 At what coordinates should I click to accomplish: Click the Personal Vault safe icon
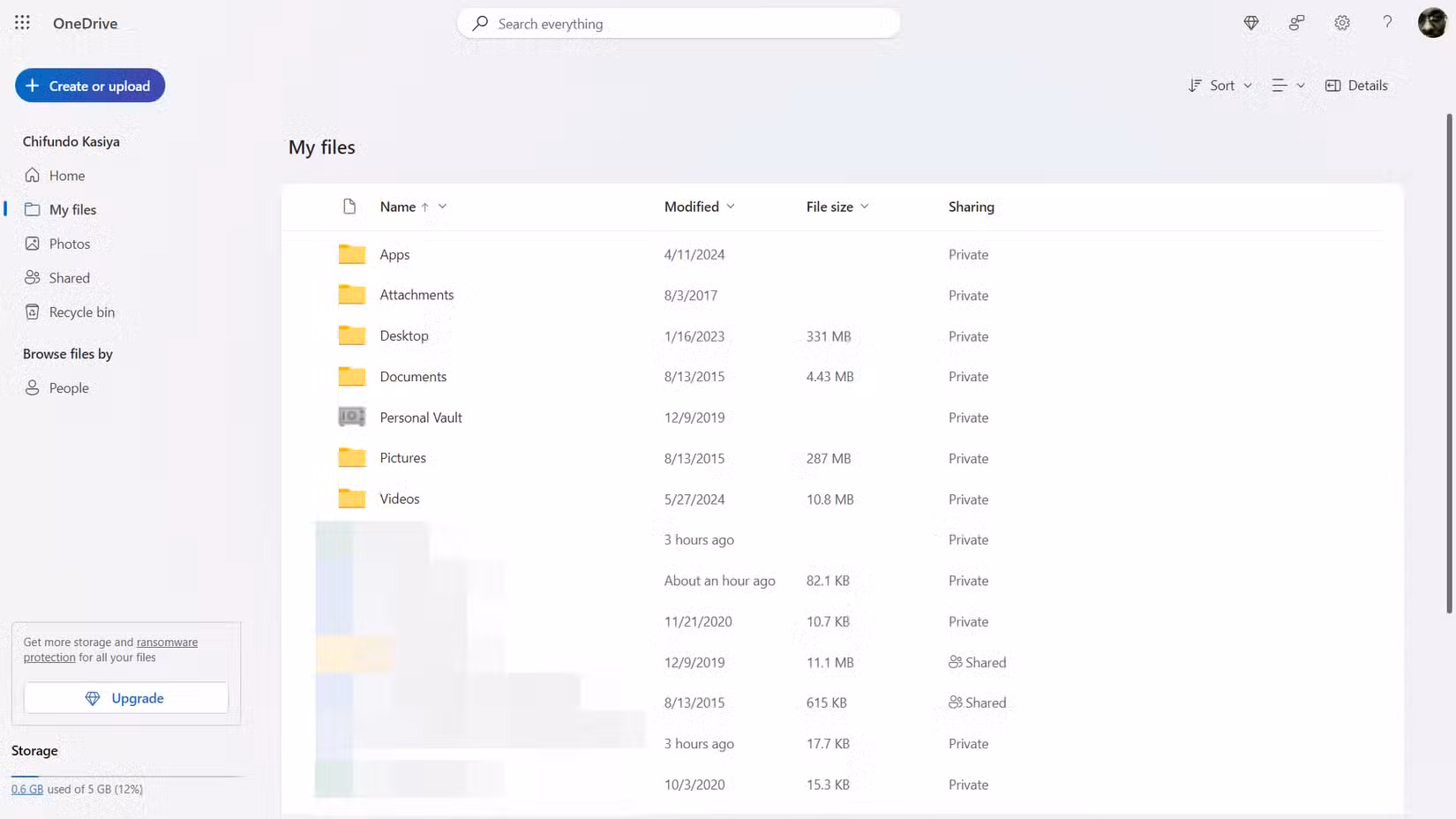click(x=352, y=417)
